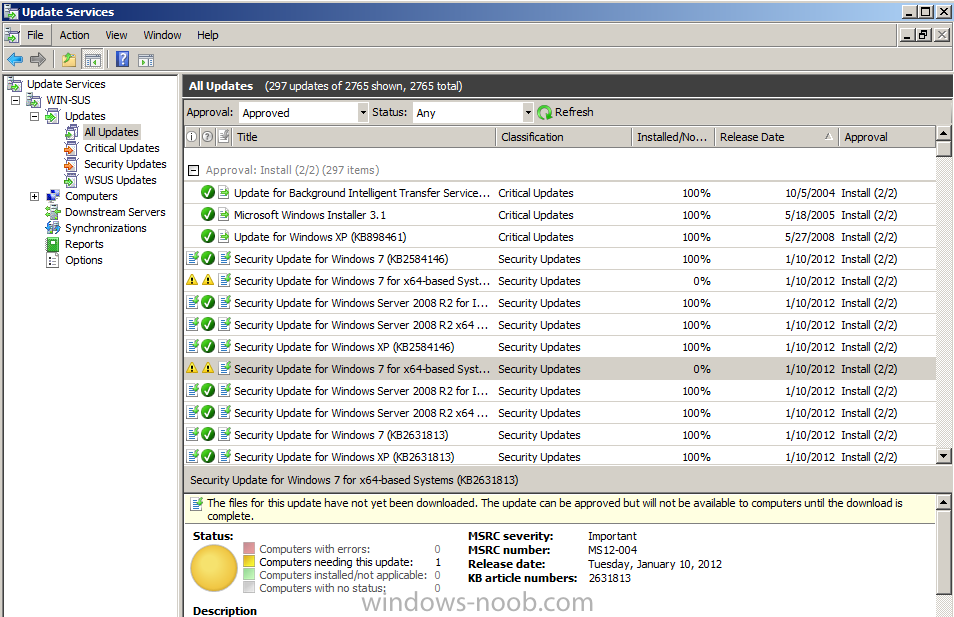This screenshot has width=954, height=617.
Task: Collapse the Approval: Install group
Action: click(x=193, y=170)
